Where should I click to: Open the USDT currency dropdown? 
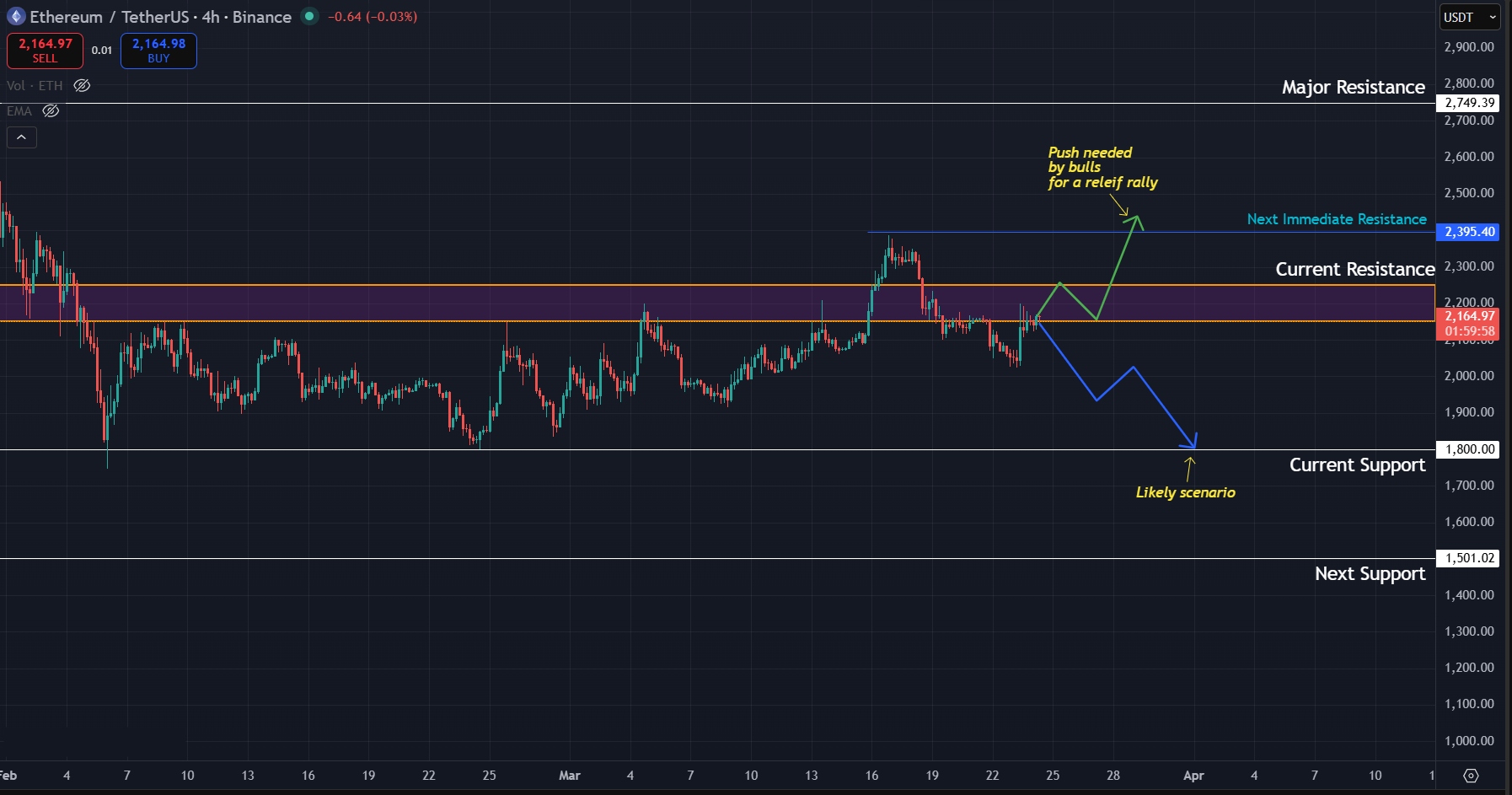(1470, 17)
